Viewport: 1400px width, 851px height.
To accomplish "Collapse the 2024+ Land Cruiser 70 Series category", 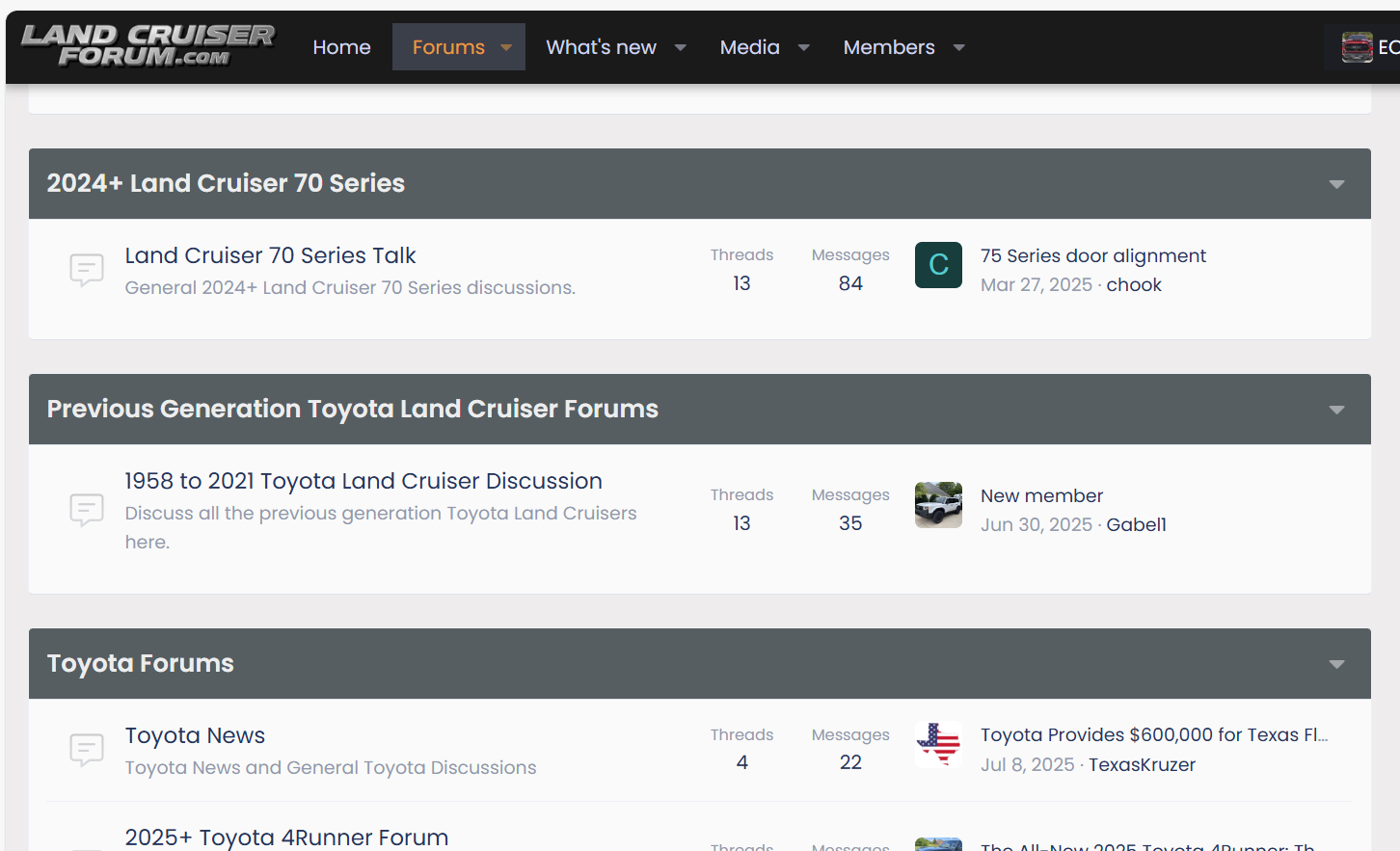I will [1336, 184].
